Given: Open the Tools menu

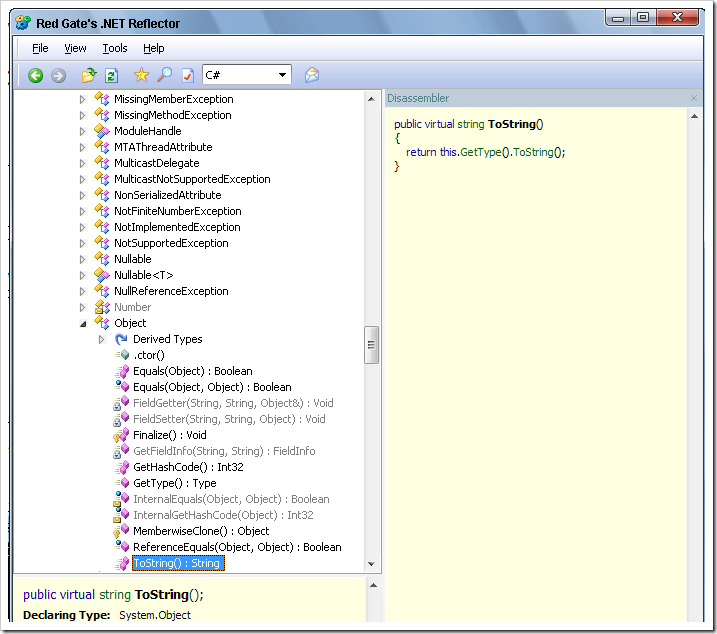Looking at the screenshot, I should click(x=115, y=48).
